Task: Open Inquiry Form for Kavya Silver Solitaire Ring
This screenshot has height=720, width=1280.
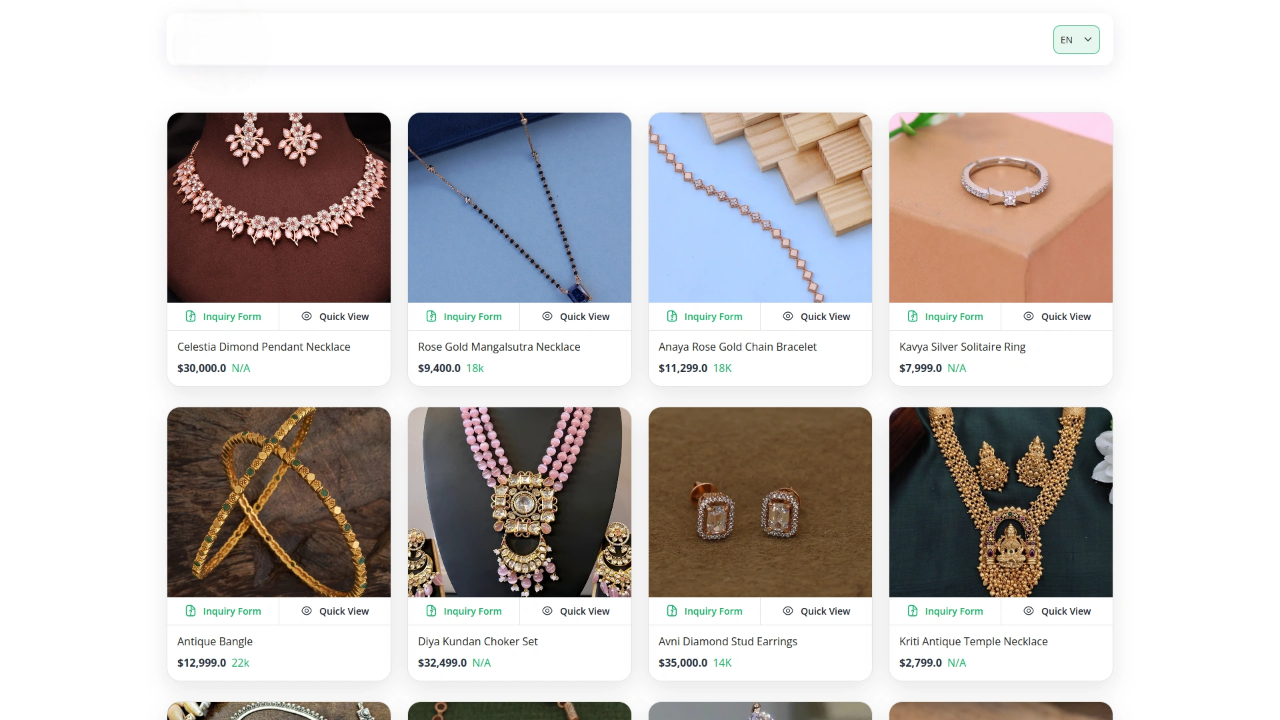Action: (945, 316)
